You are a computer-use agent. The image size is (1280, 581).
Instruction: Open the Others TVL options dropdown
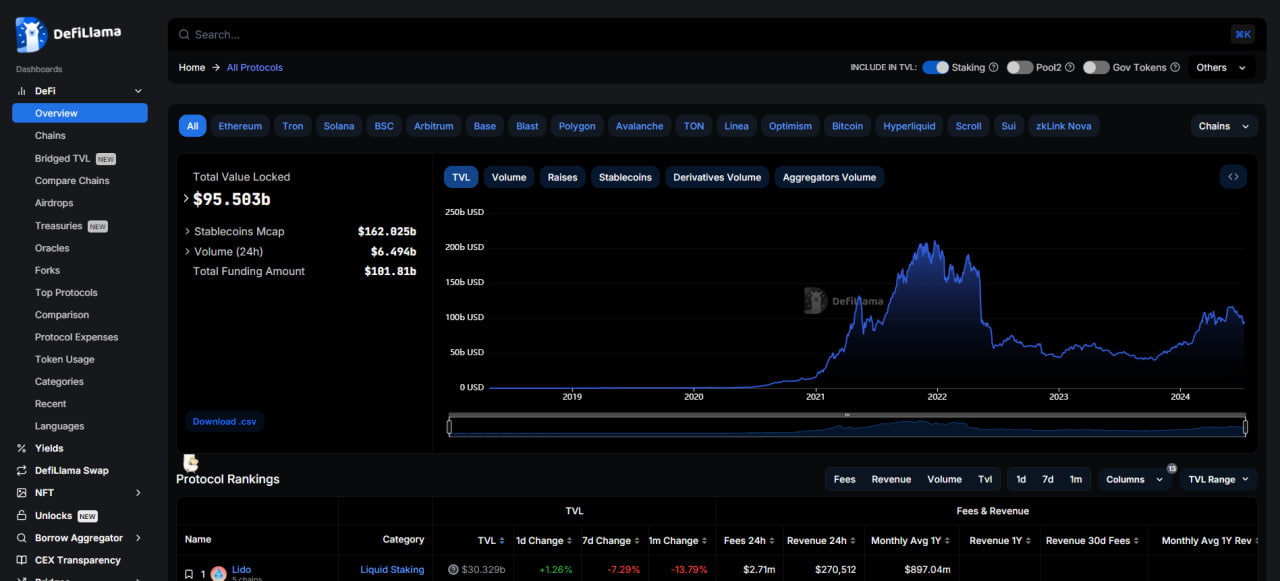coord(1222,67)
